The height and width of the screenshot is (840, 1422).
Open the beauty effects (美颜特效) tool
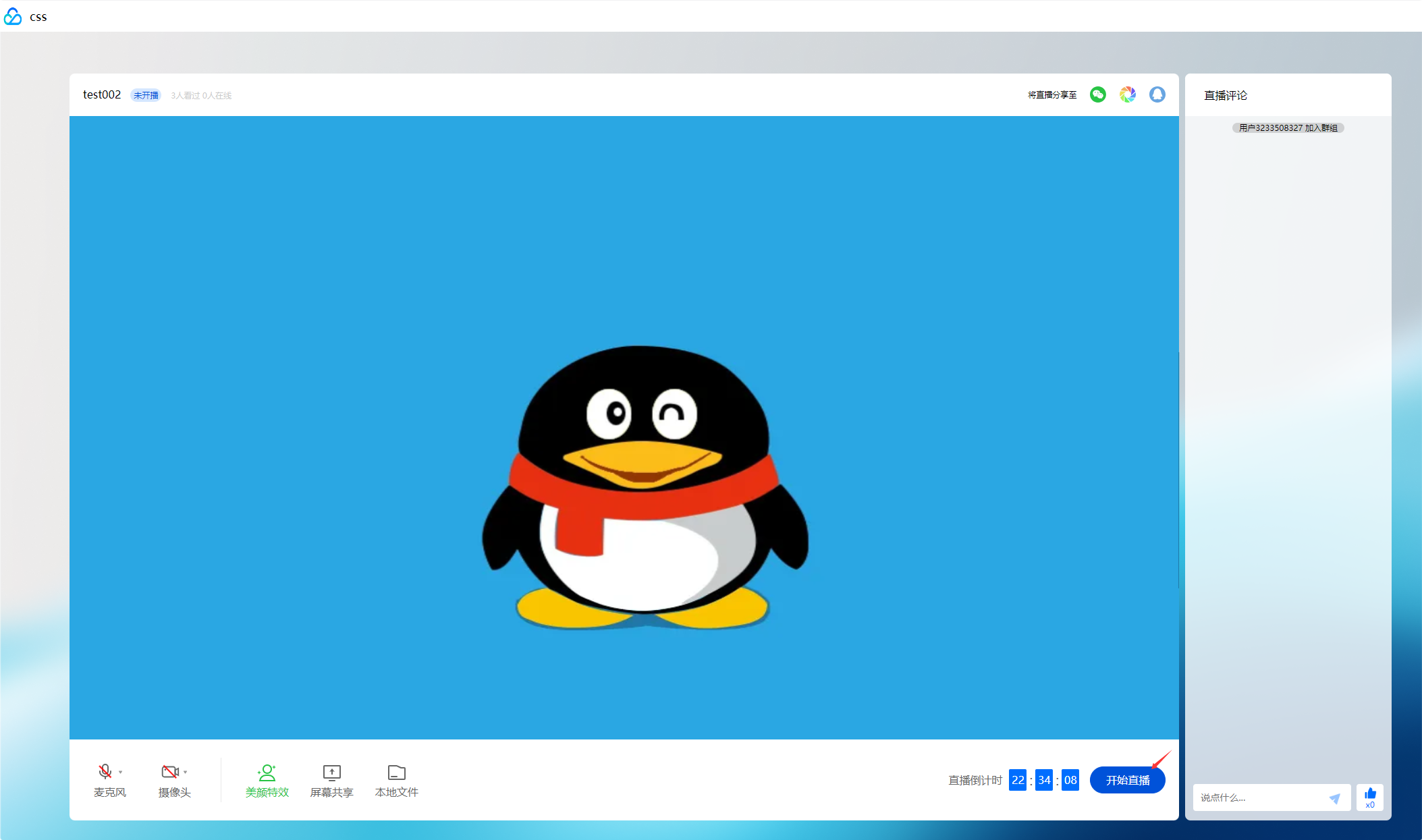tap(267, 781)
